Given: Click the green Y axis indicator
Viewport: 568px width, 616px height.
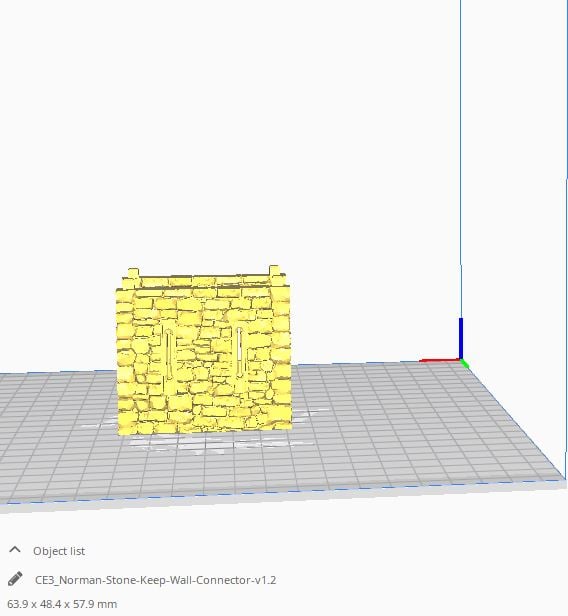Looking at the screenshot, I should coord(465,364).
